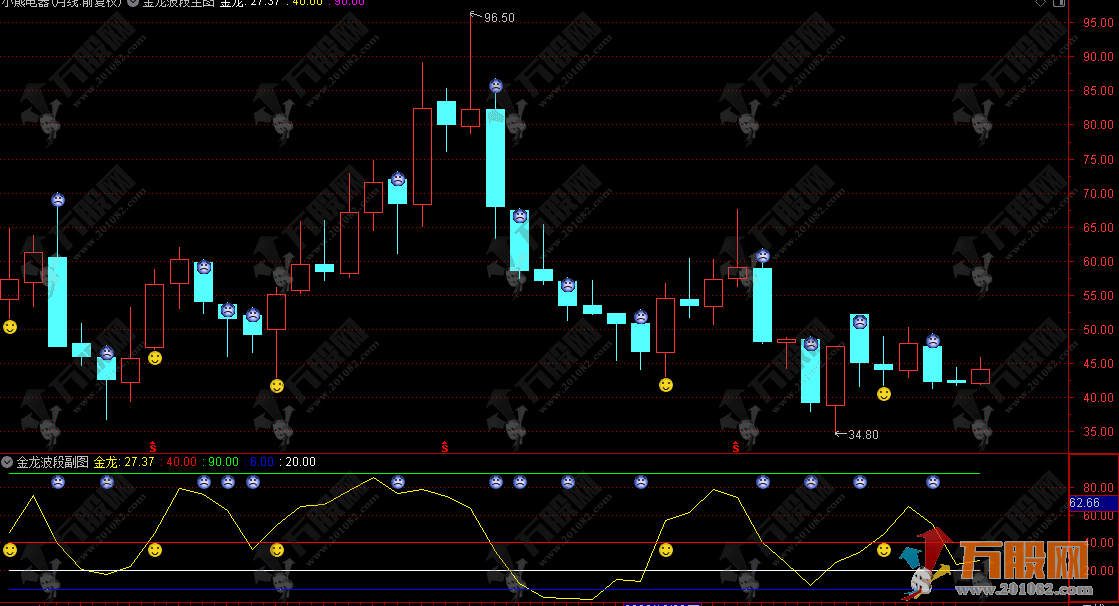Click the diamond icon at chart top-right

coord(1040,3)
